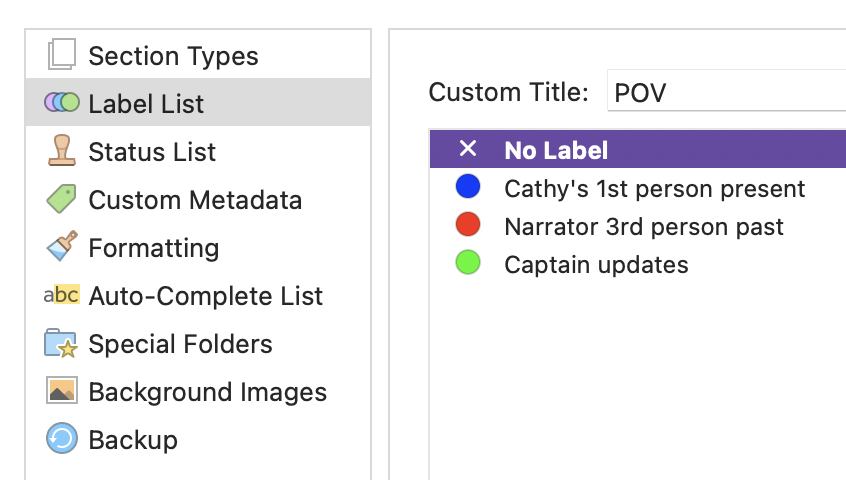Select the Narrator 3rd person past row

point(638,225)
